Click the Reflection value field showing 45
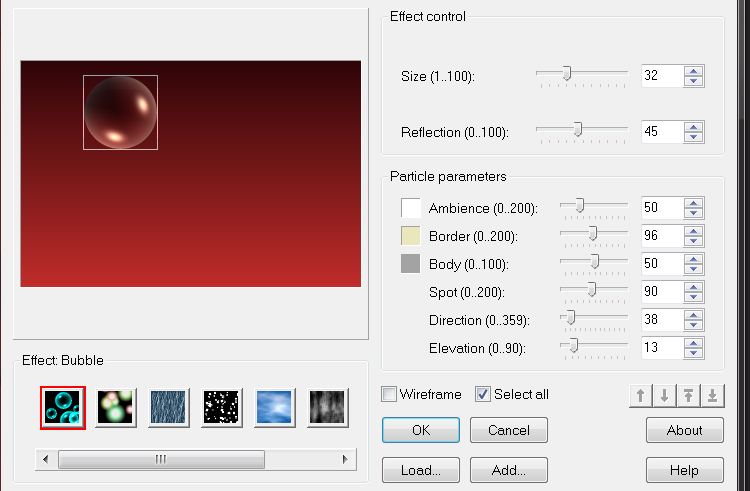 (662, 132)
